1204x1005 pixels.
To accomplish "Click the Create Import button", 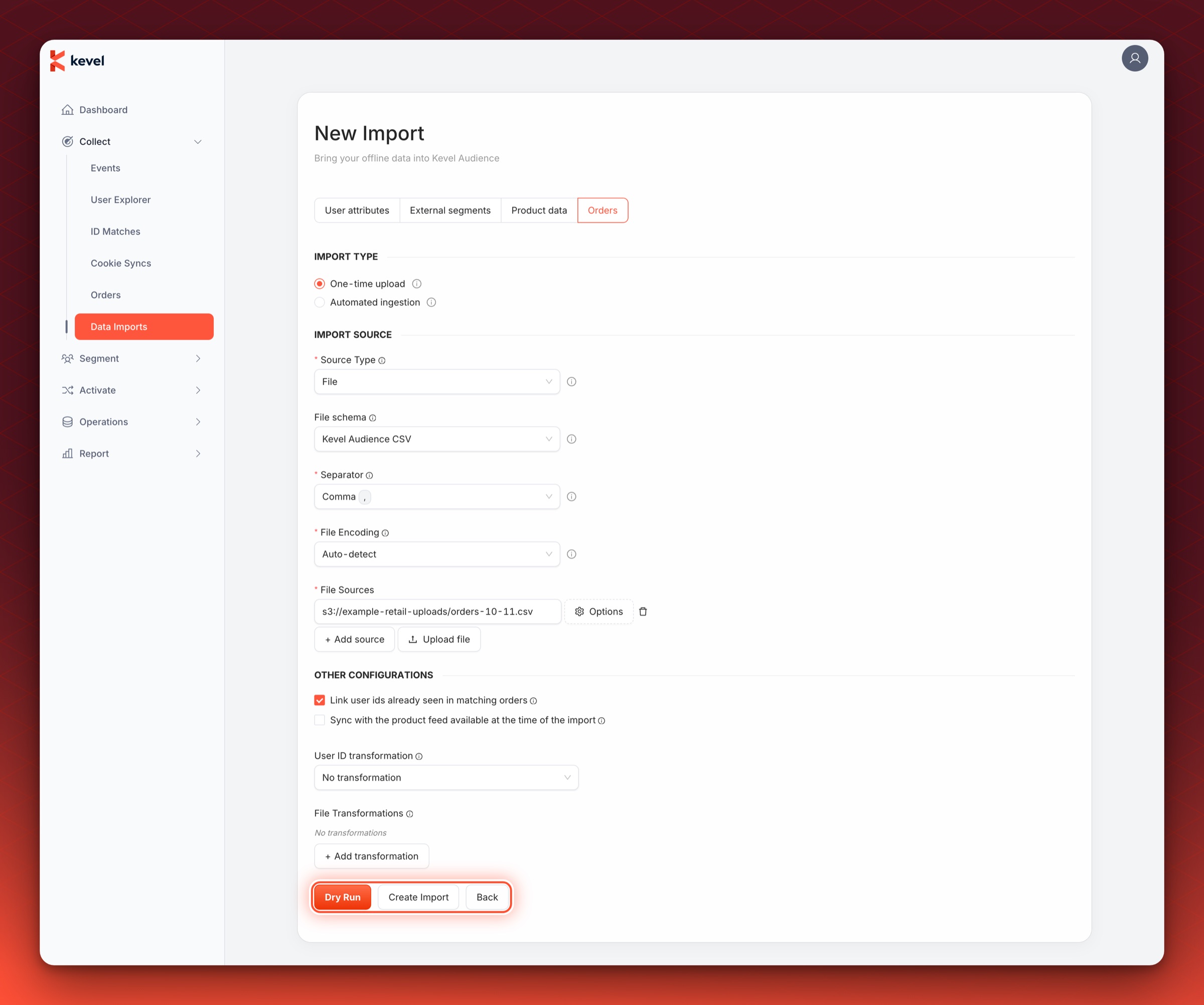I will 418,897.
